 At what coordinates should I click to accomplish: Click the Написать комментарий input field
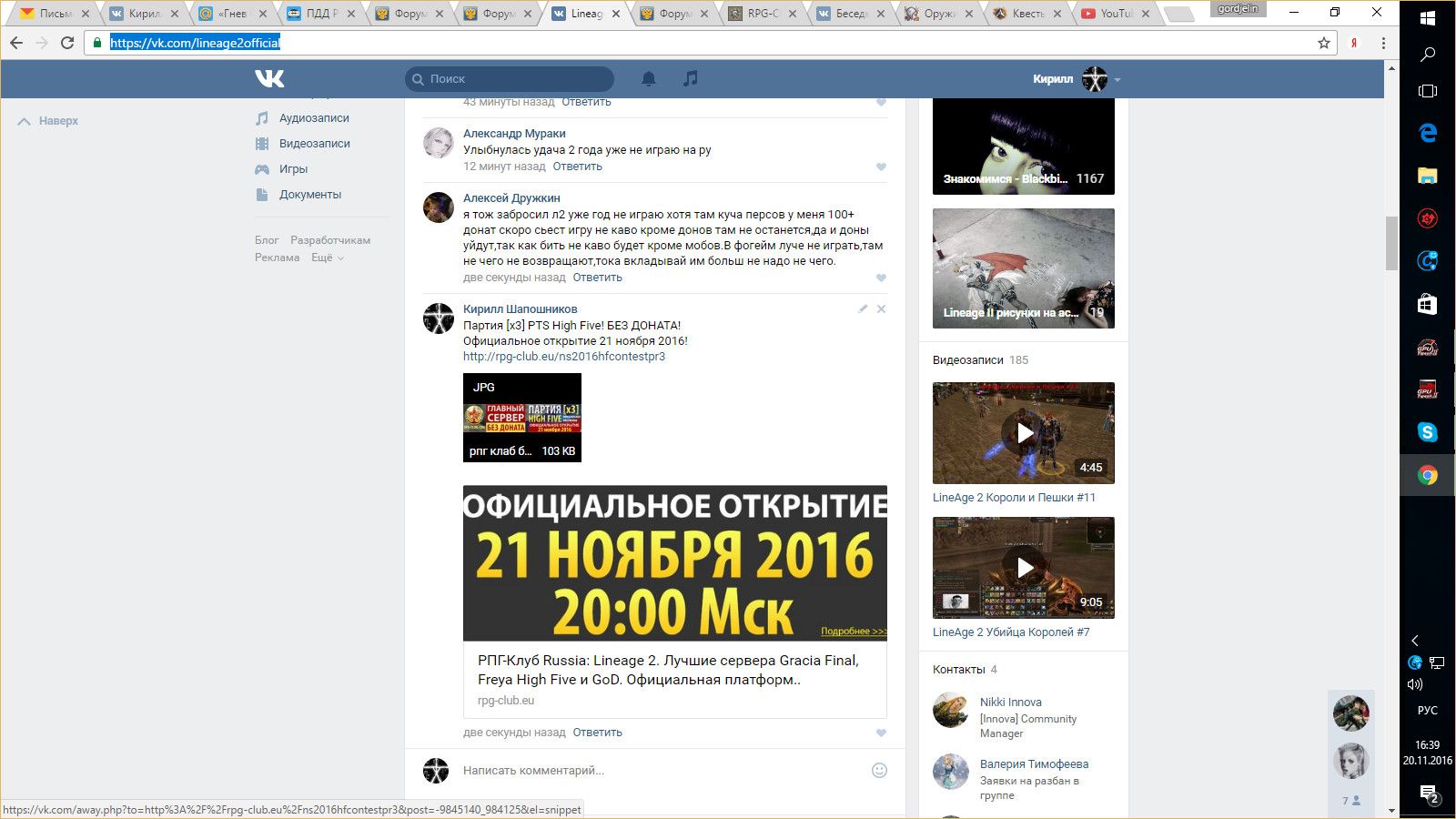662,771
